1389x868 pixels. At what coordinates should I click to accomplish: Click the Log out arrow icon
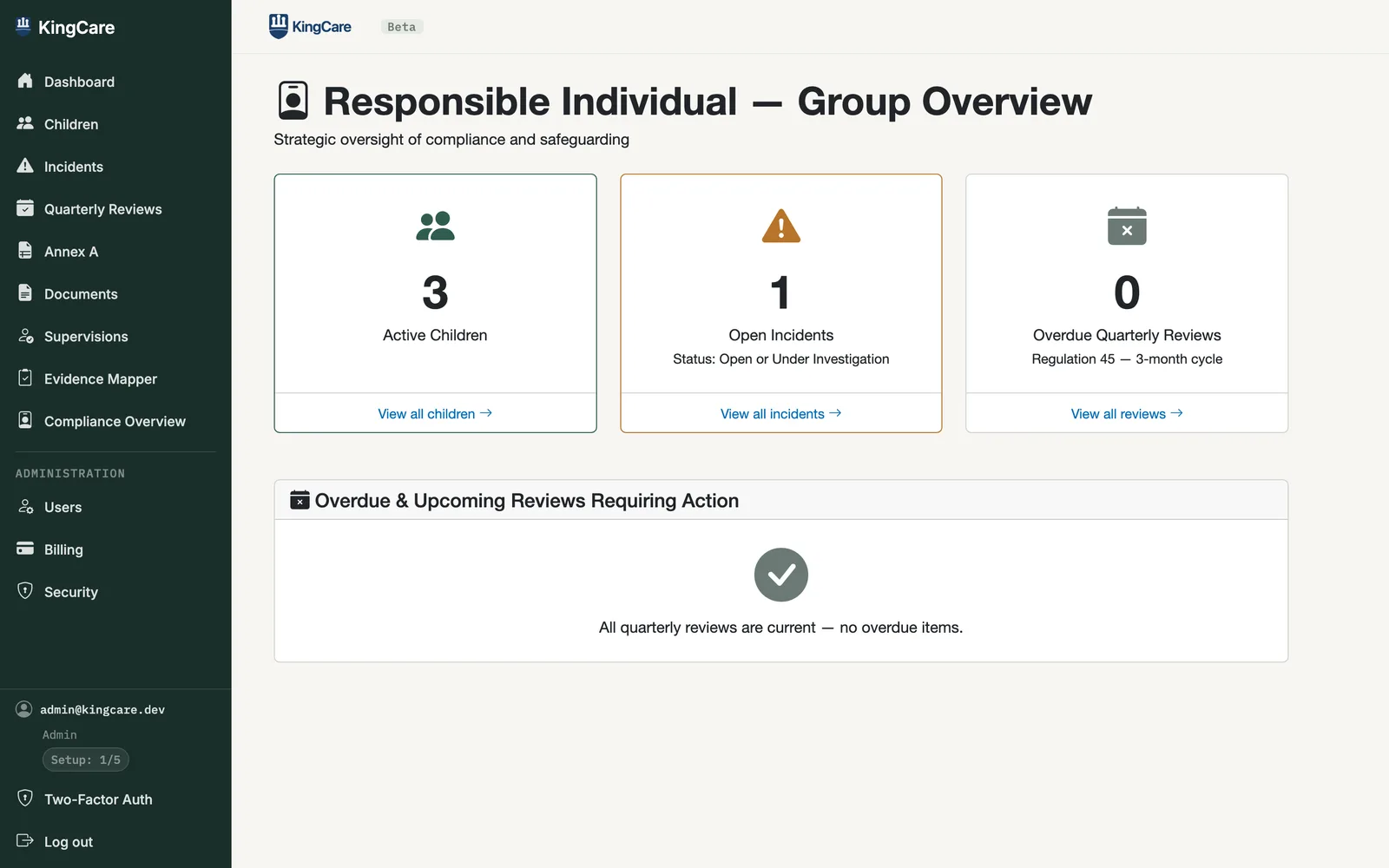(25, 840)
